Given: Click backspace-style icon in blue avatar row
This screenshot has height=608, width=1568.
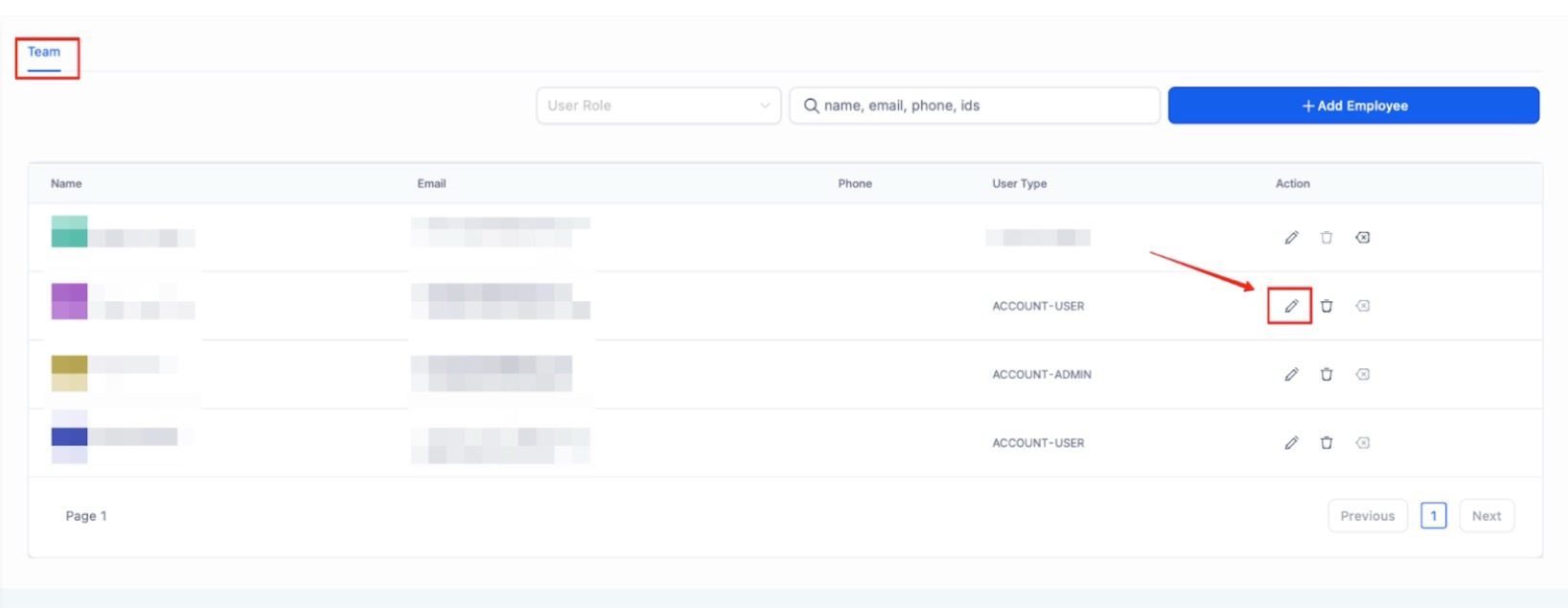Looking at the screenshot, I should click(1362, 443).
